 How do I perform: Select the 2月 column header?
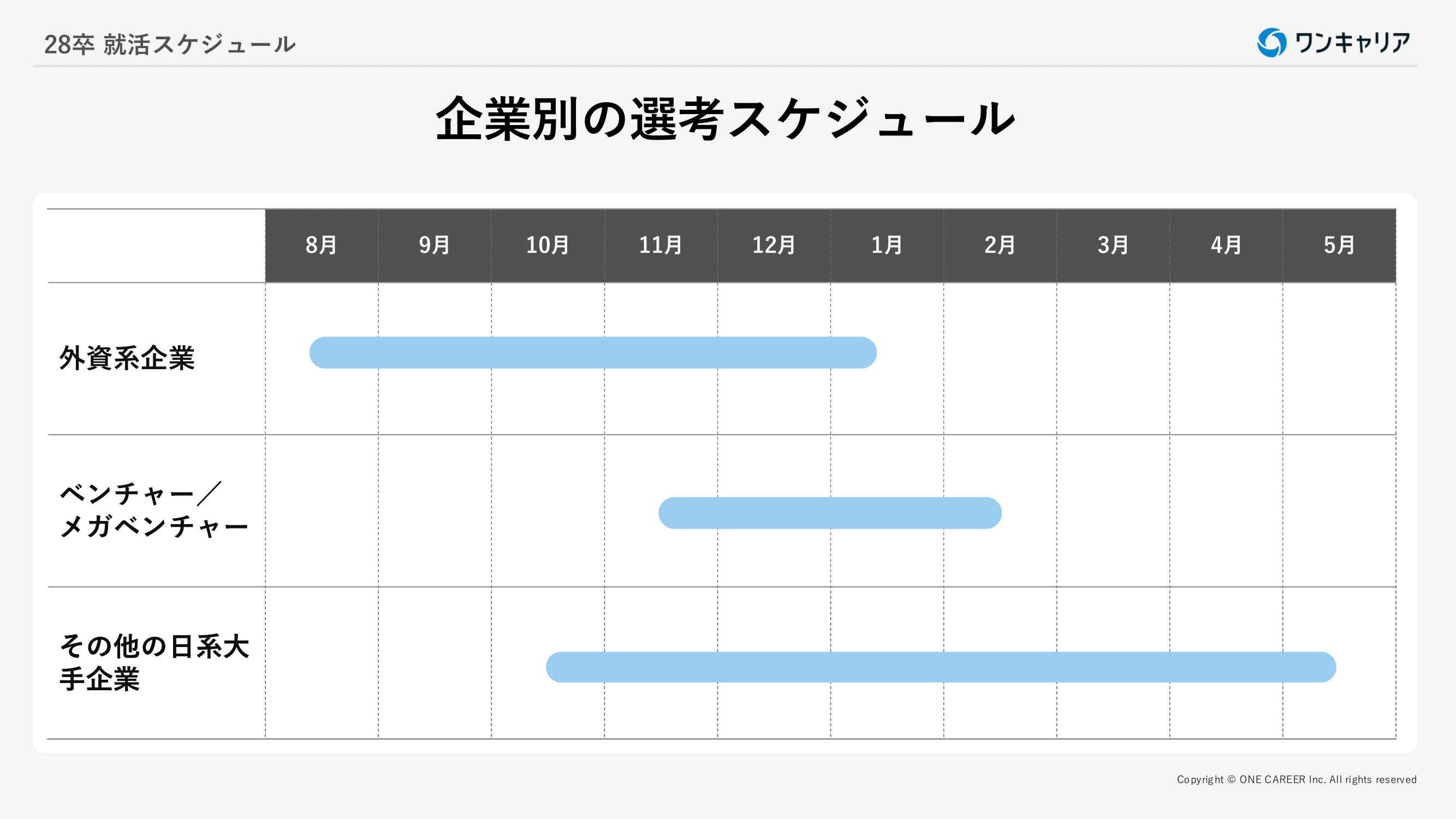coord(1000,245)
